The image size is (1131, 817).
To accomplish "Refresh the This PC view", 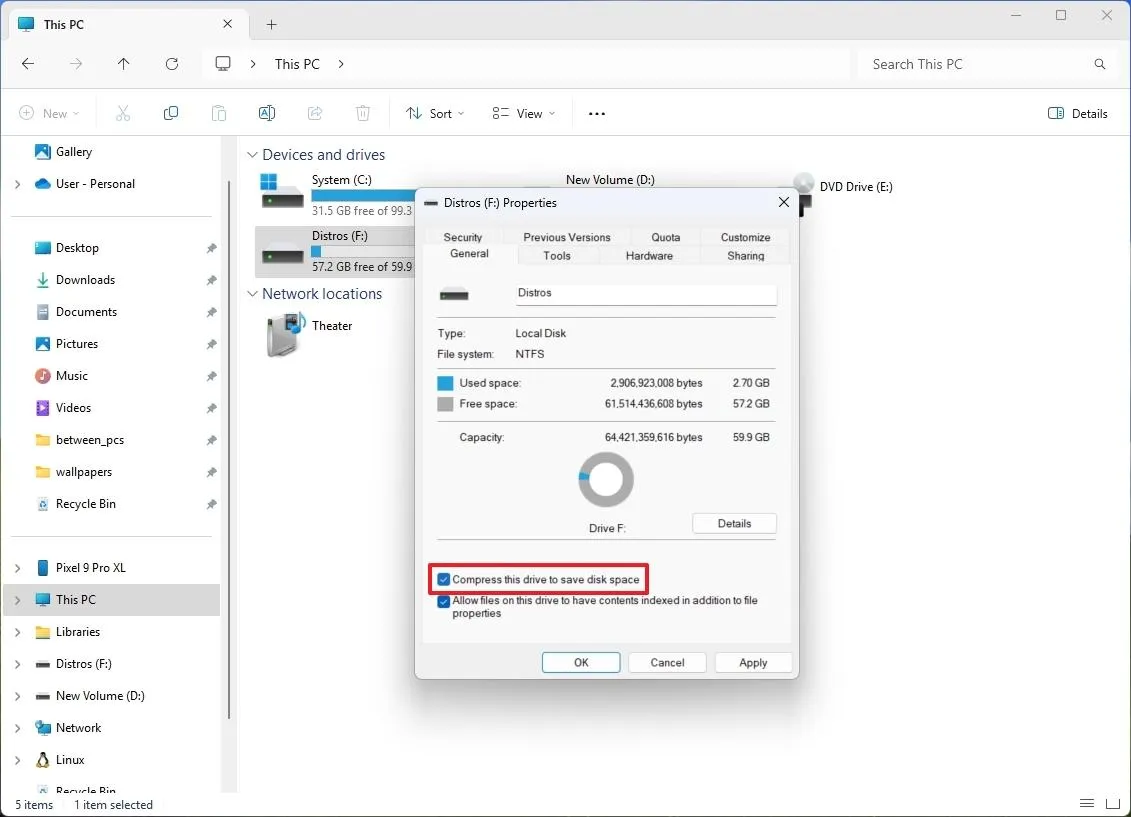I will click(x=172, y=63).
